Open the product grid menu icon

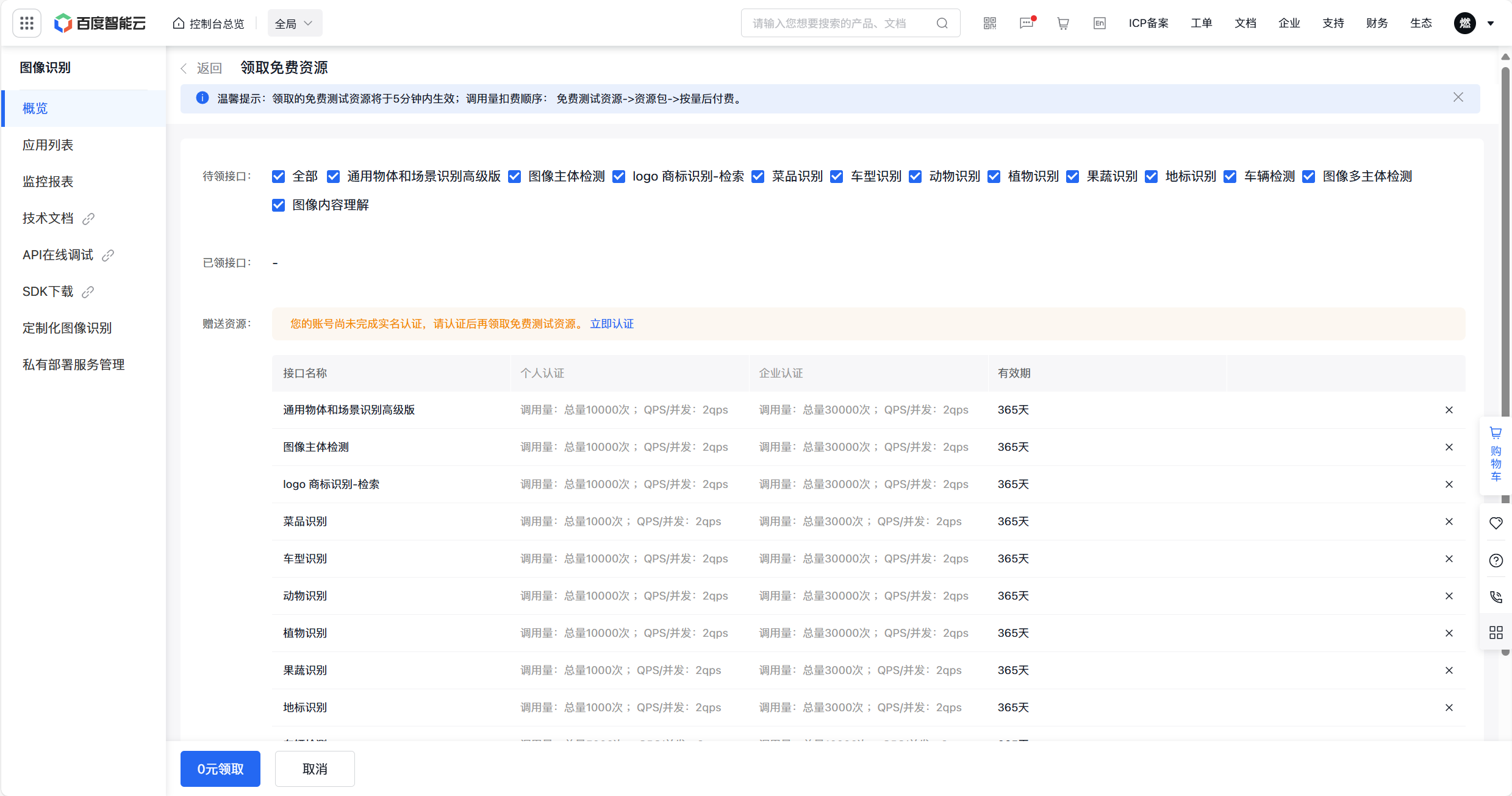27,23
